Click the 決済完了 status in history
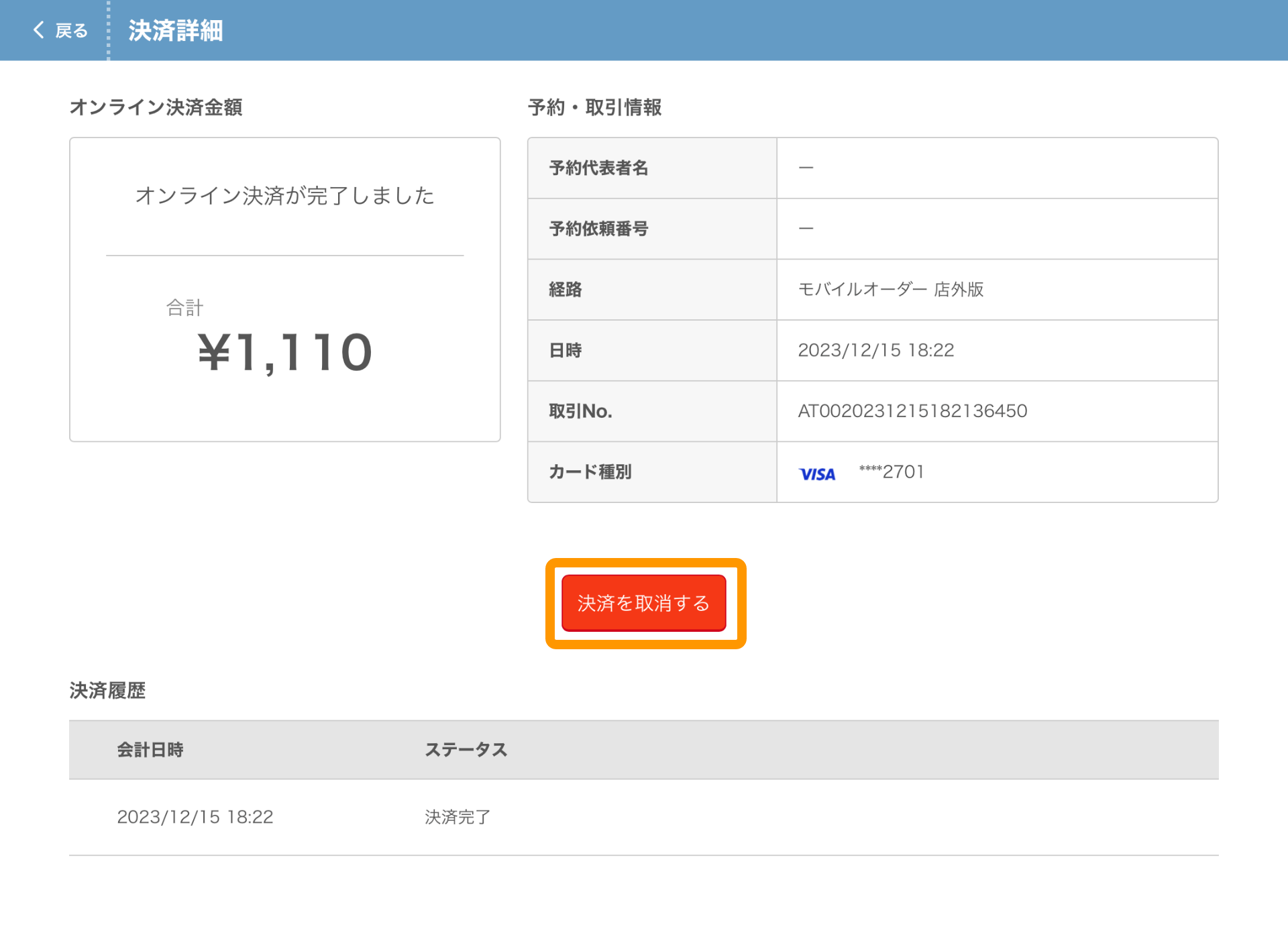This screenshot has height=943, width=1288. coord(457,816)
